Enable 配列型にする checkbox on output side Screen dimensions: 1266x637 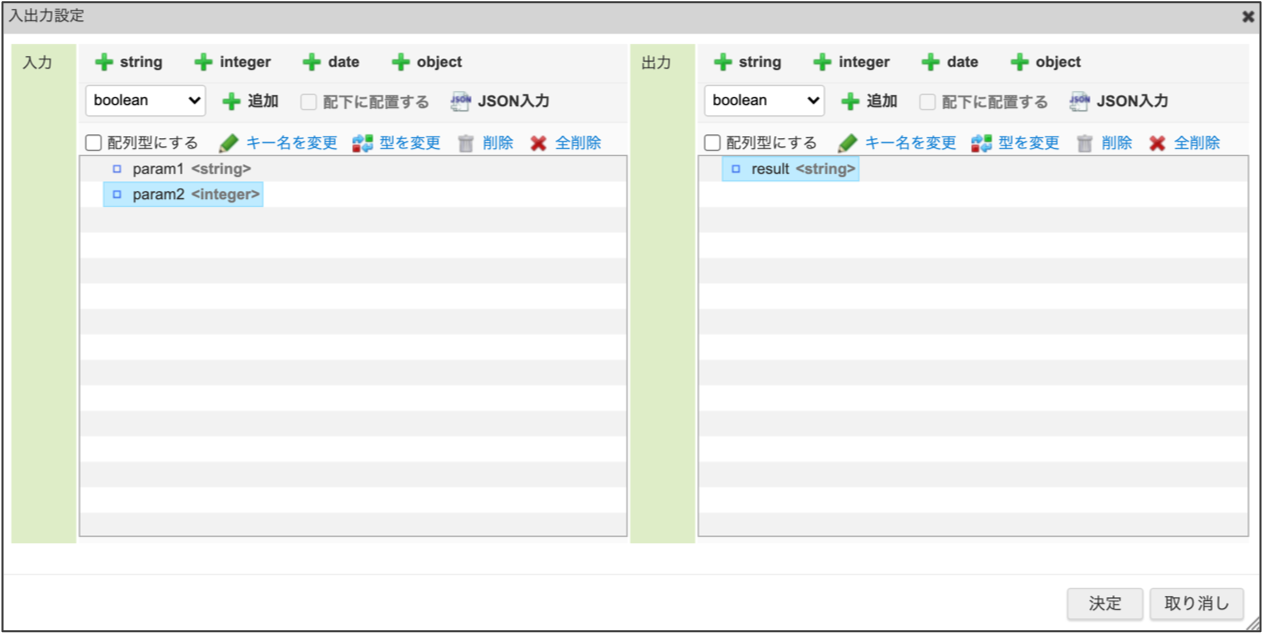[712, 142]
